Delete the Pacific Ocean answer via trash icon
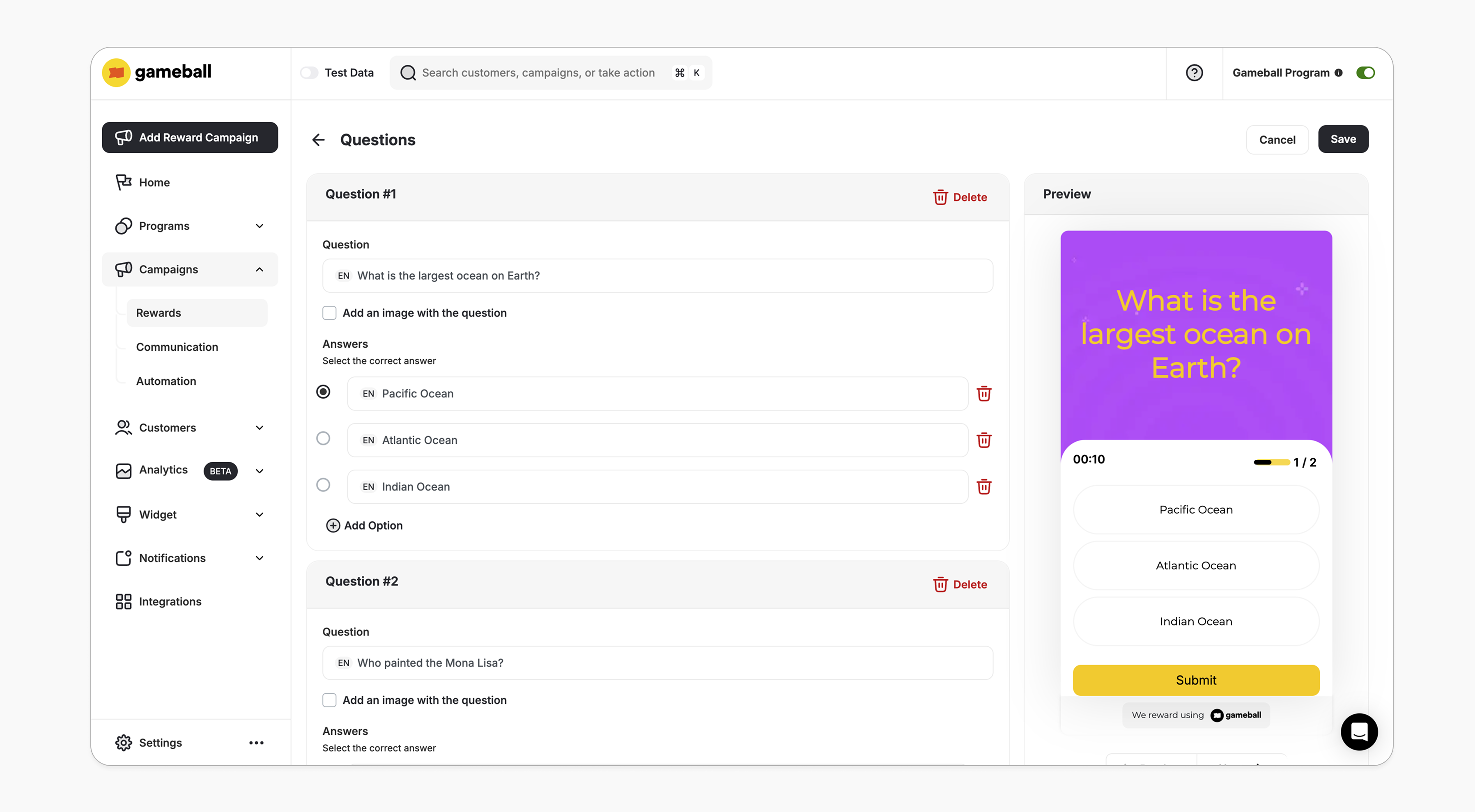Image resolution: width=1475 pixels, height=812 pixels. (x=984, y=393)
